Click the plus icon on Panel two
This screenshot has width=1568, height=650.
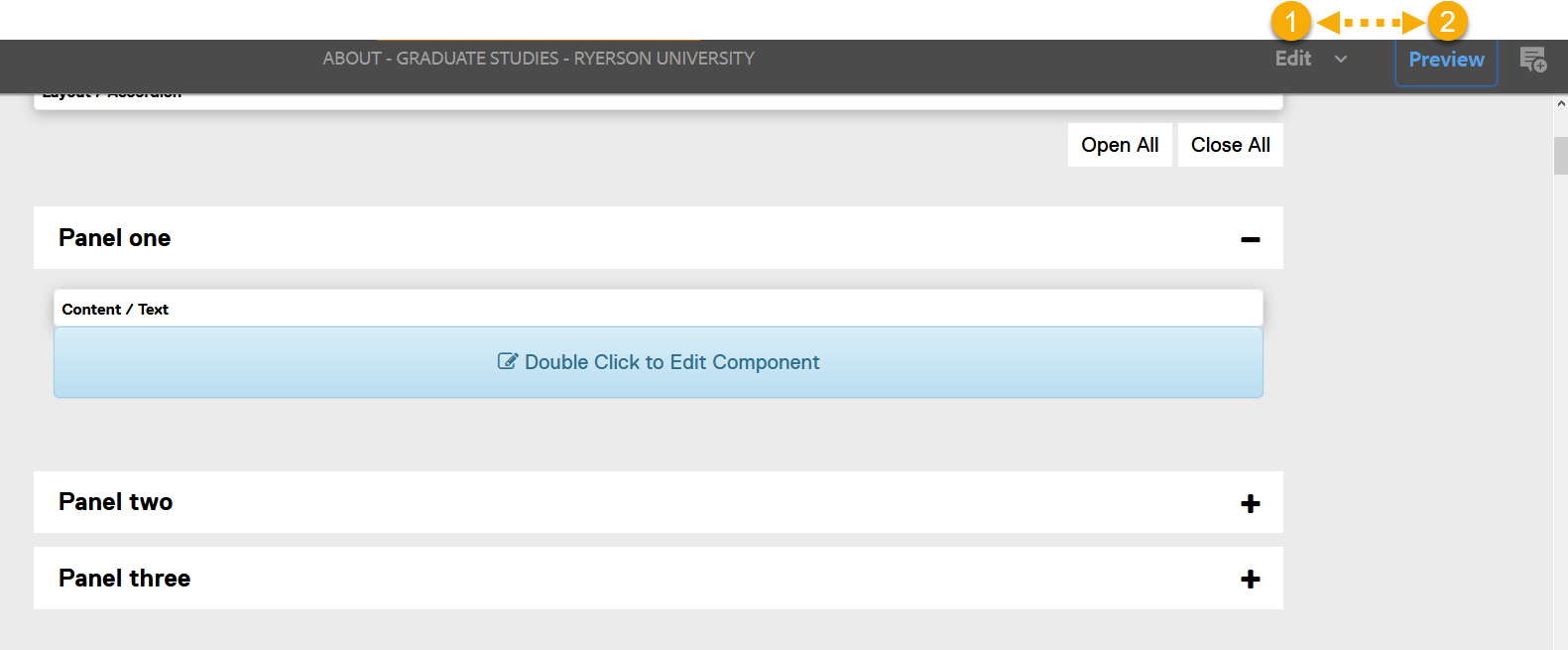(x=1250, y=503)
